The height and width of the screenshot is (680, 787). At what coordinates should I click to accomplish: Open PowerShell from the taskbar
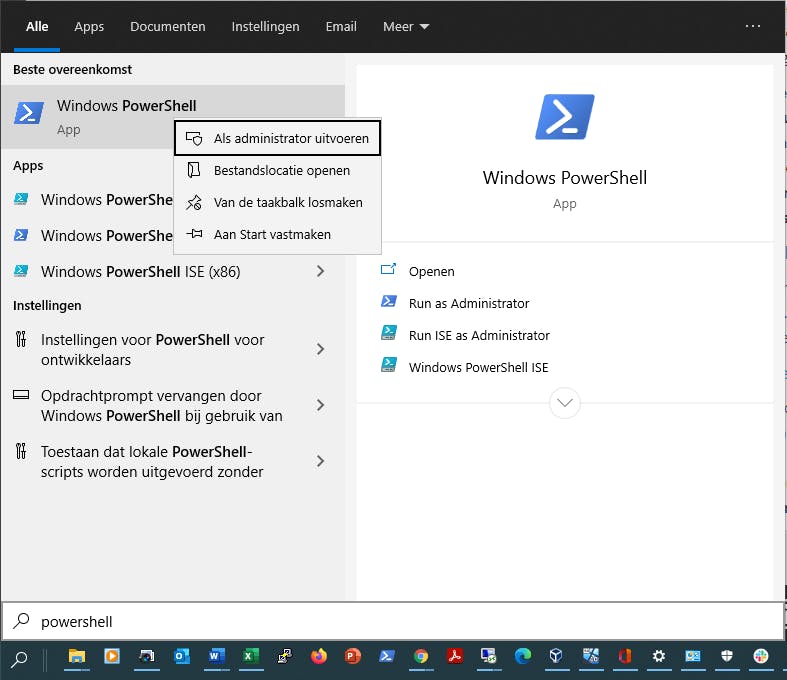click(x=387, y=656)
